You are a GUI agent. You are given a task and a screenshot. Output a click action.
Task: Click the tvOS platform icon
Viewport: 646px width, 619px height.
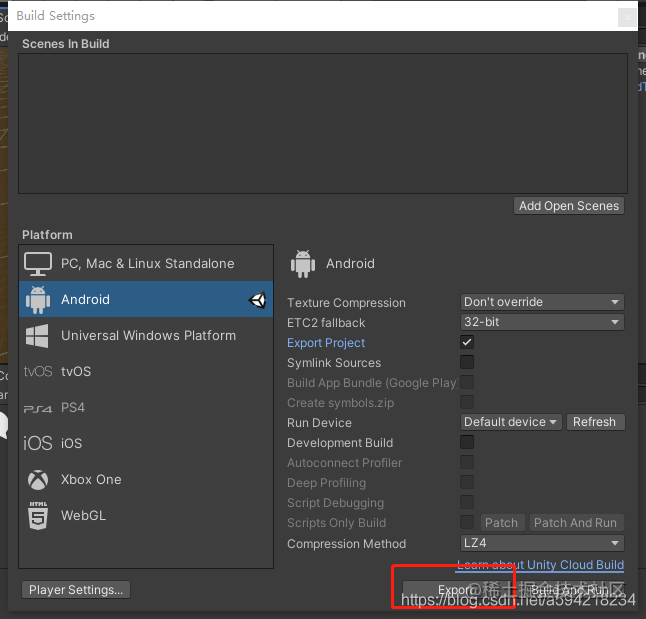point(38,371)
